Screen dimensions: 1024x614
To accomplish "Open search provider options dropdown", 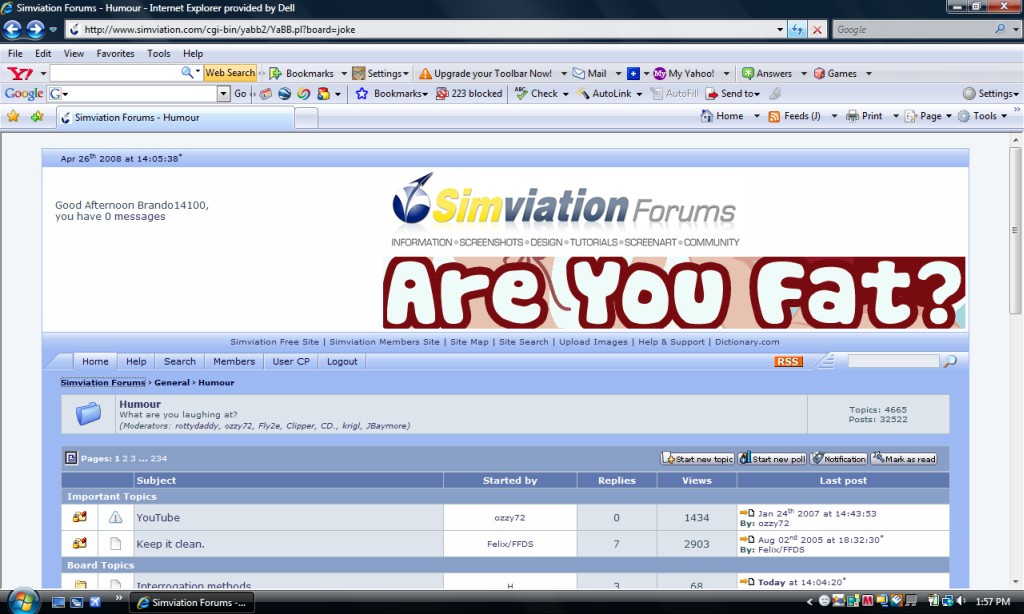I will point(1016,29).
